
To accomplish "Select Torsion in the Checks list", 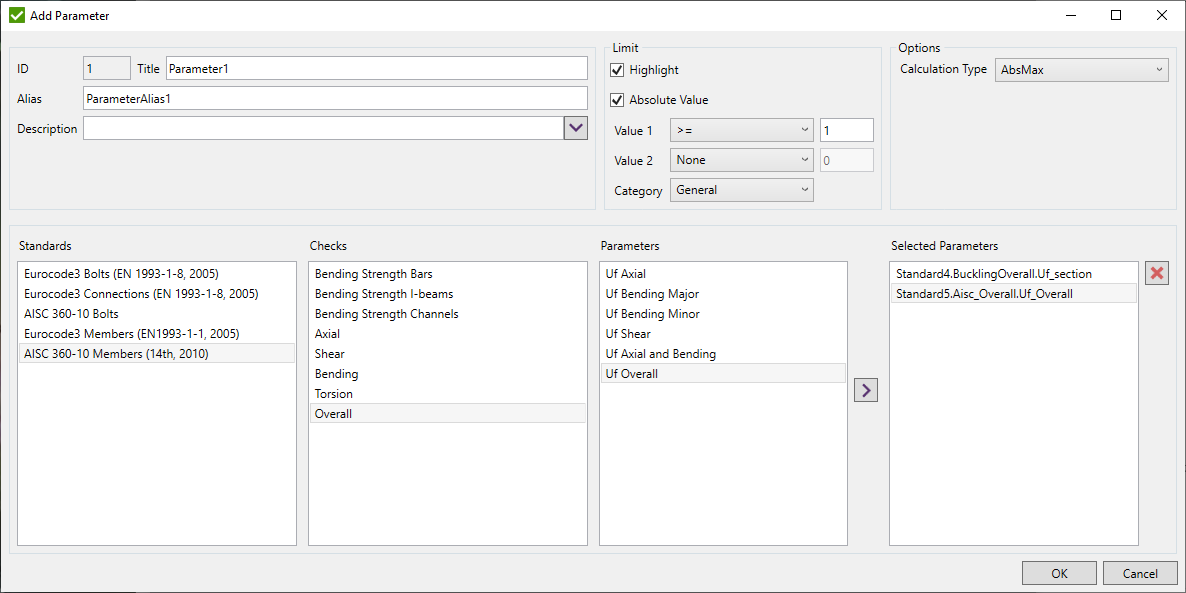I will click(x=447, y=393).
